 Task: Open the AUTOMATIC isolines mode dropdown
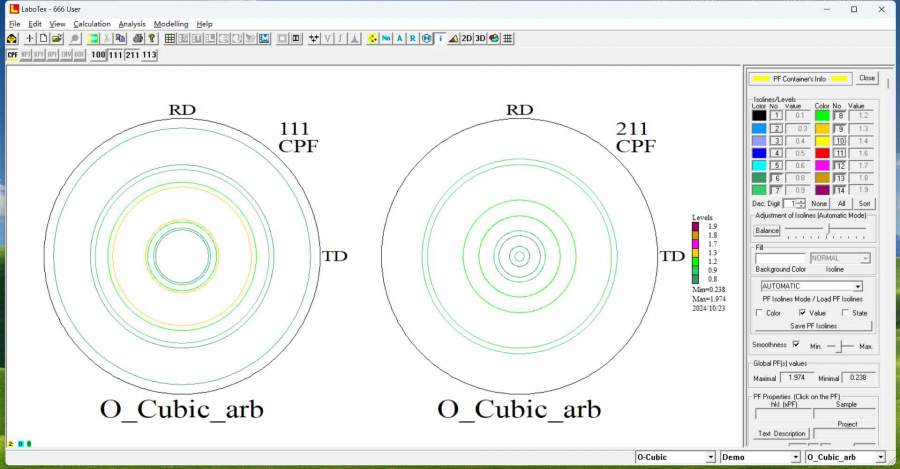(858, 286)
